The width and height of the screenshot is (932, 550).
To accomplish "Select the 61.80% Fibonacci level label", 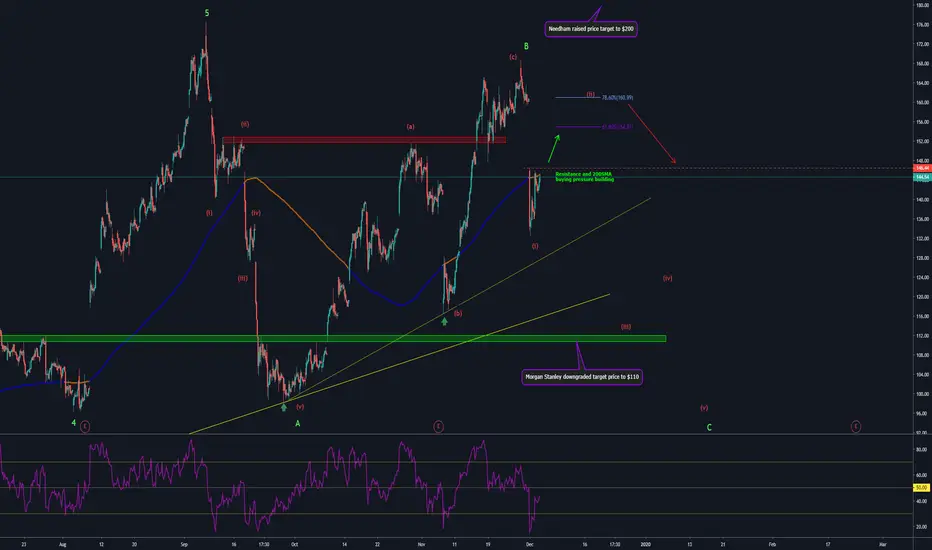I will [x=617, y=127].
